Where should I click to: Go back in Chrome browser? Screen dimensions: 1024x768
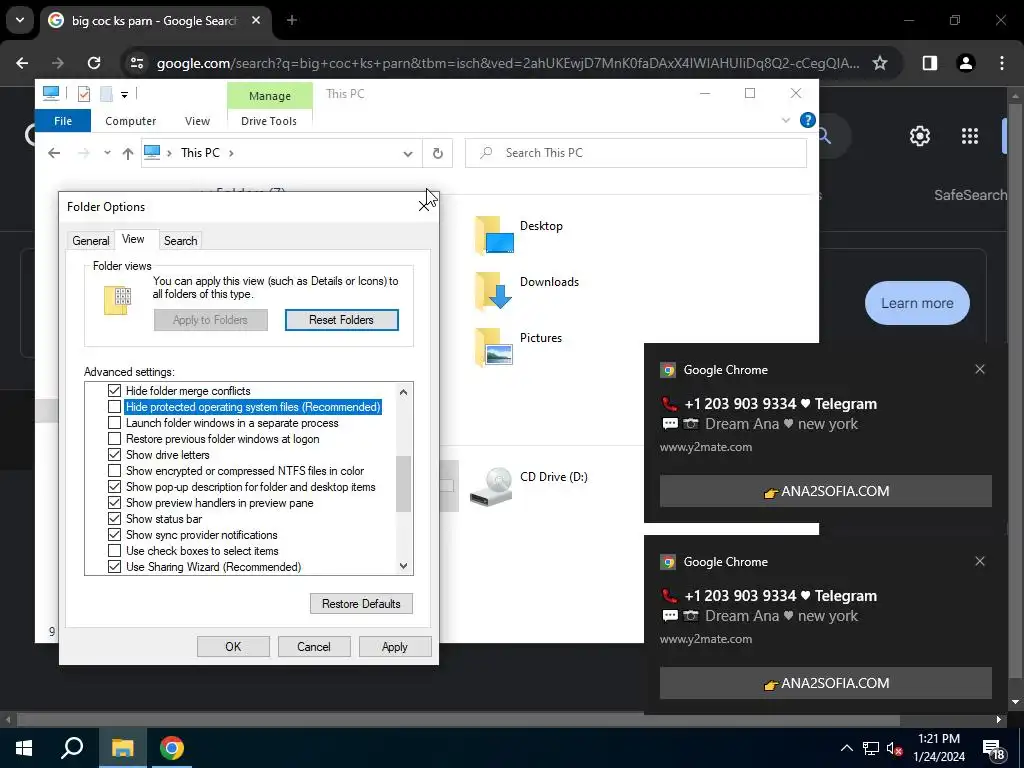tap(22, 63)
